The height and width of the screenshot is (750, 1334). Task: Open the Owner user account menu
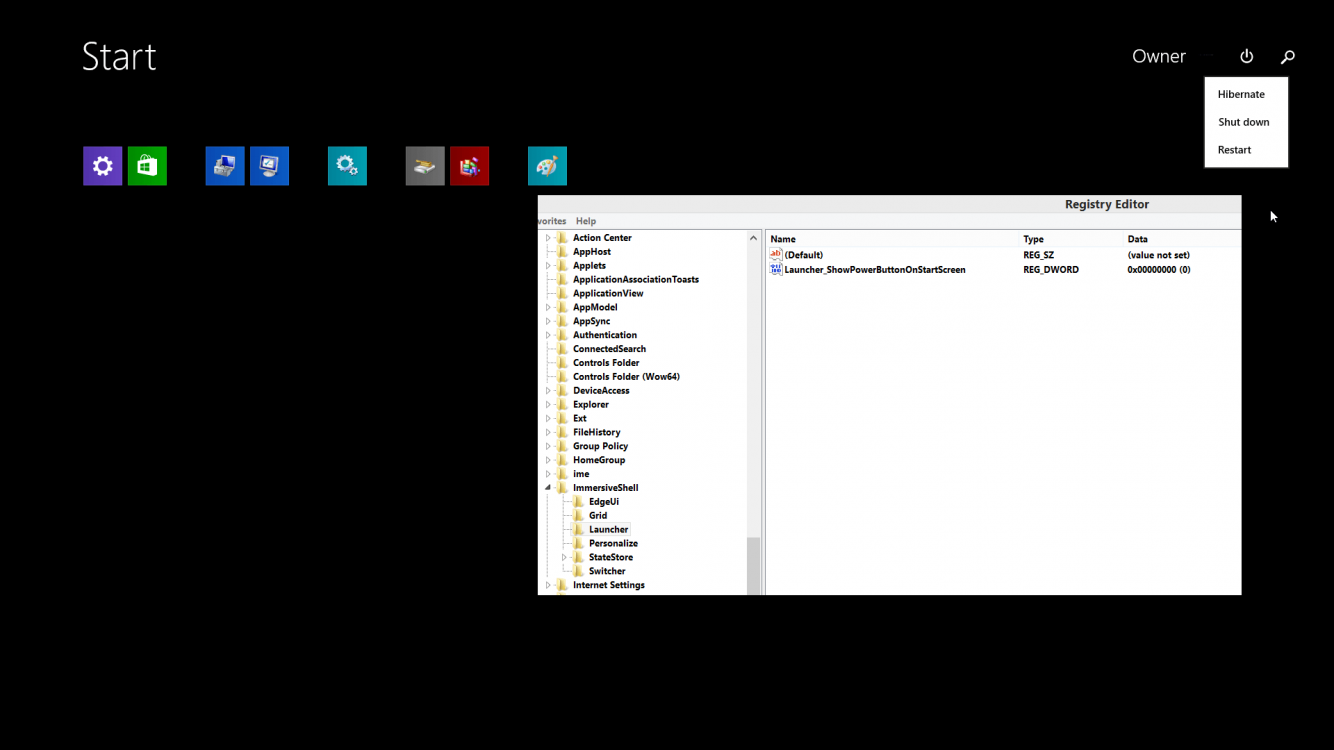(x=1159, y=56)
